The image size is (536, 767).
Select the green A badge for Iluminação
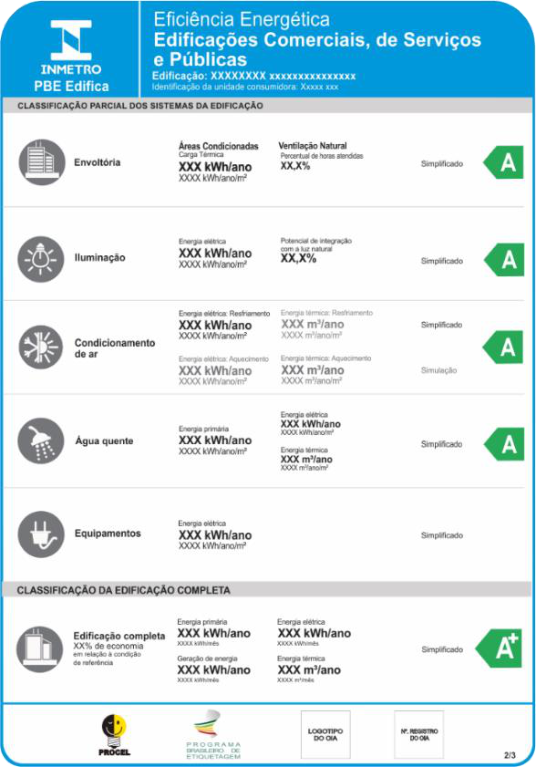[504, 260]
